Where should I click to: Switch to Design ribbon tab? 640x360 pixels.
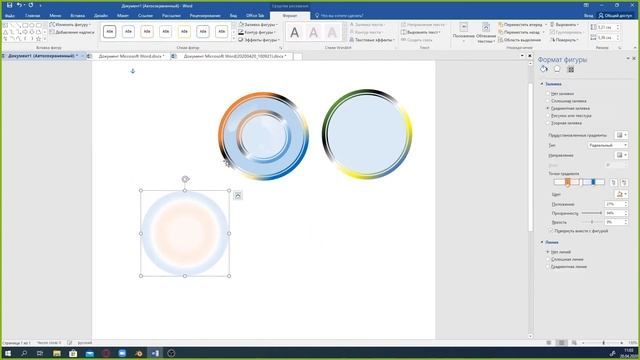[x=101, y=16]
